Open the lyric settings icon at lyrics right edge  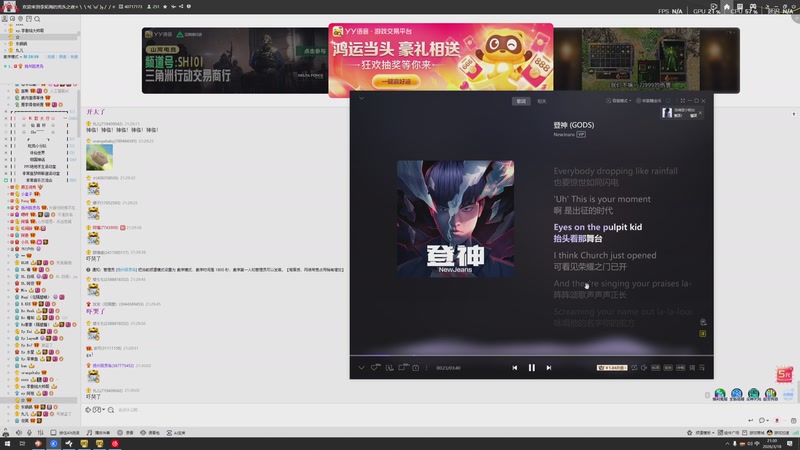click(703, 322)
